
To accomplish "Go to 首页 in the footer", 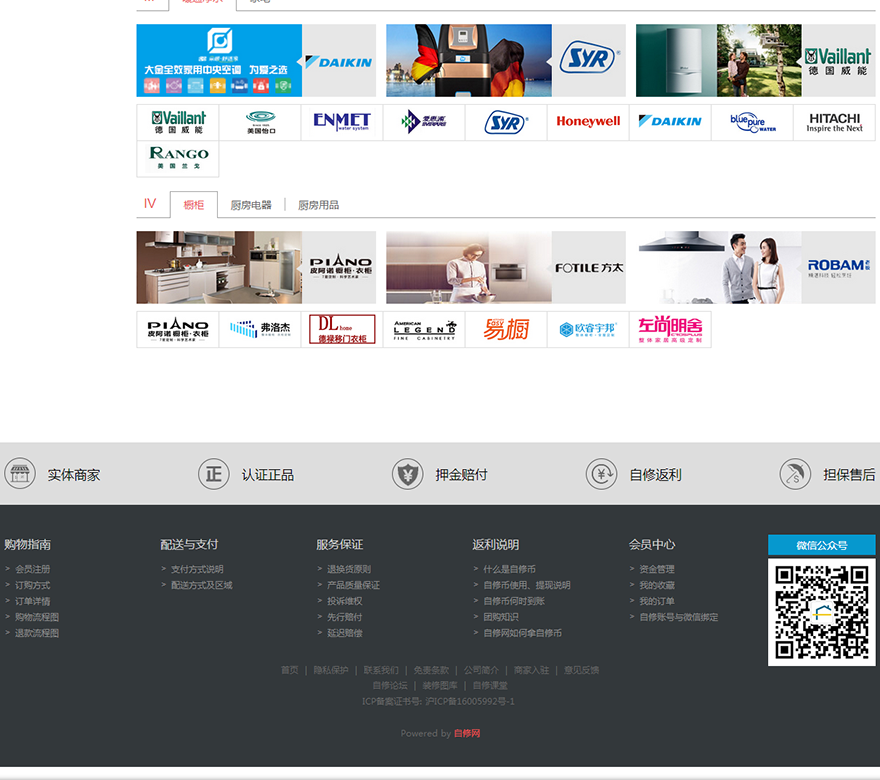I will point(290,670).
